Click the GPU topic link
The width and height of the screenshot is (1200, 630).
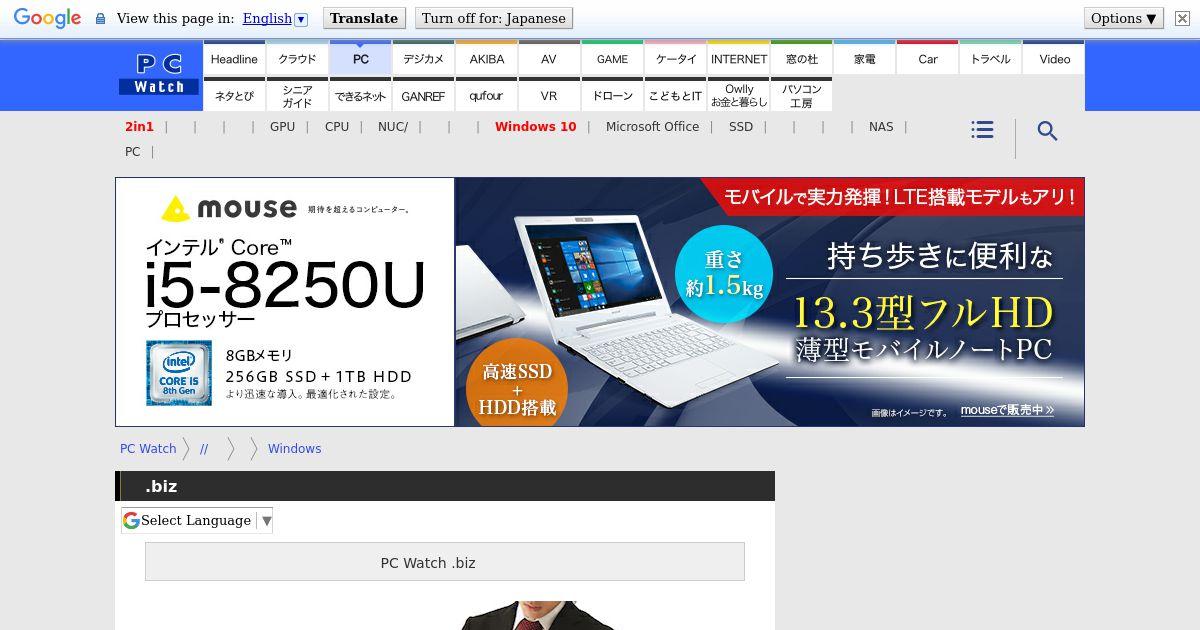282,127
